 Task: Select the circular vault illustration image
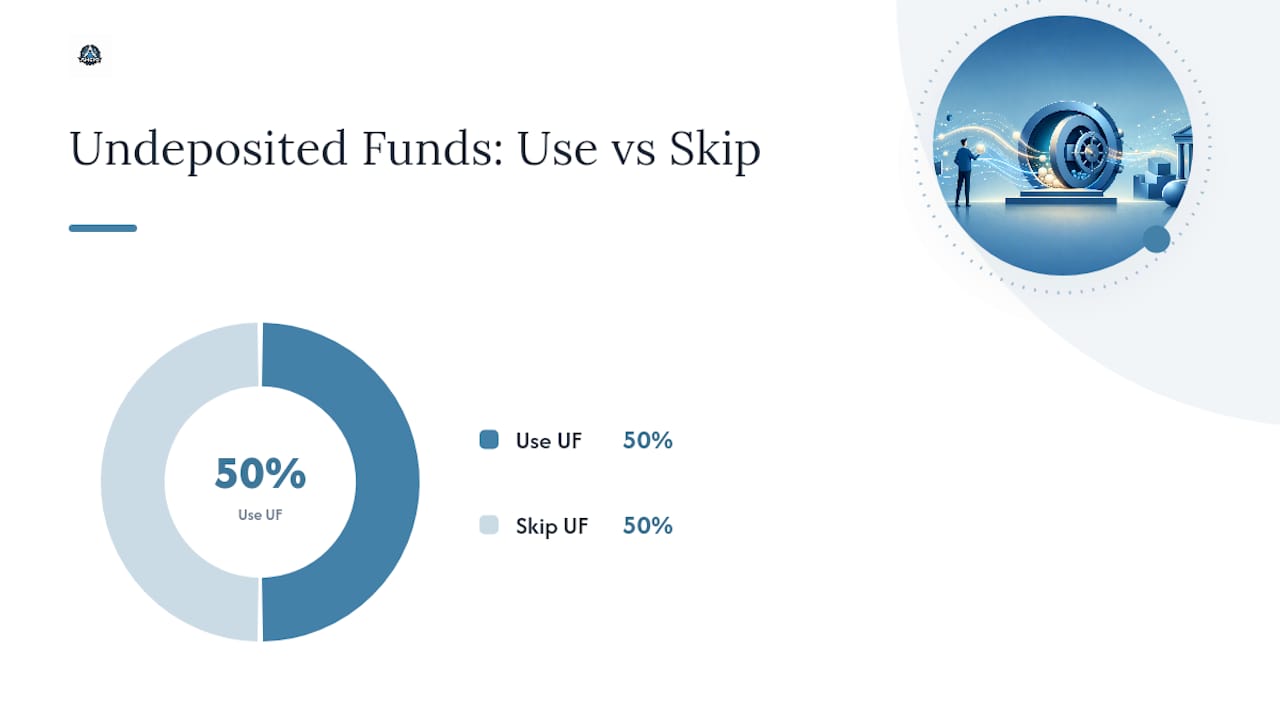tap(1063, 145)
